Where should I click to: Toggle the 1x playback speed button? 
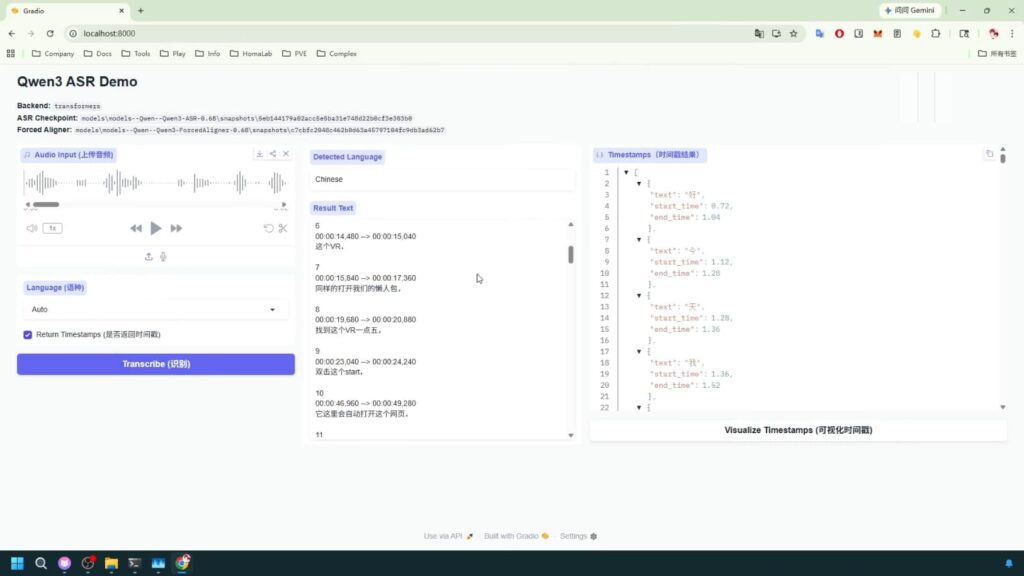[52, 228]
